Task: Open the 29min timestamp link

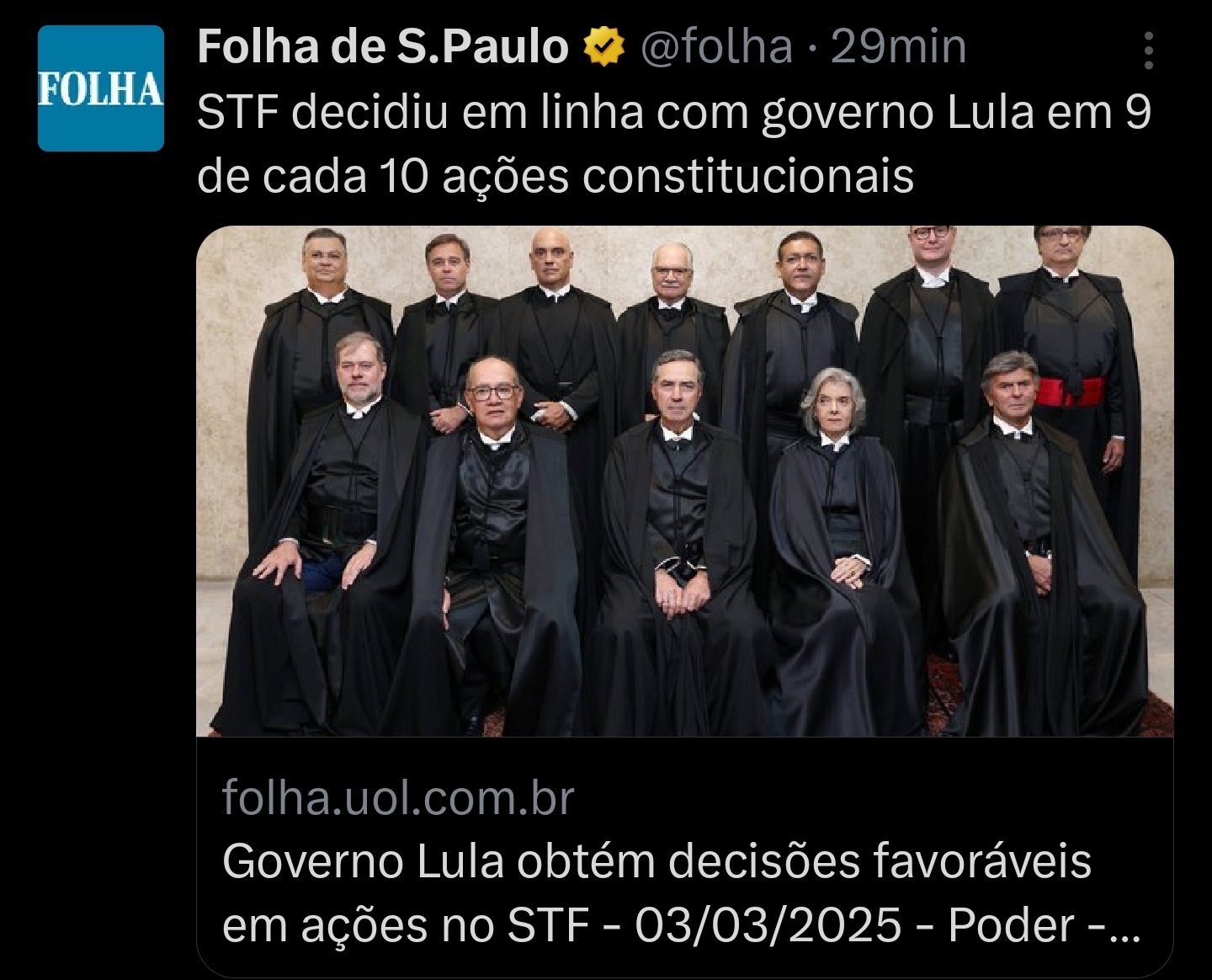Action: pos(898,46)
